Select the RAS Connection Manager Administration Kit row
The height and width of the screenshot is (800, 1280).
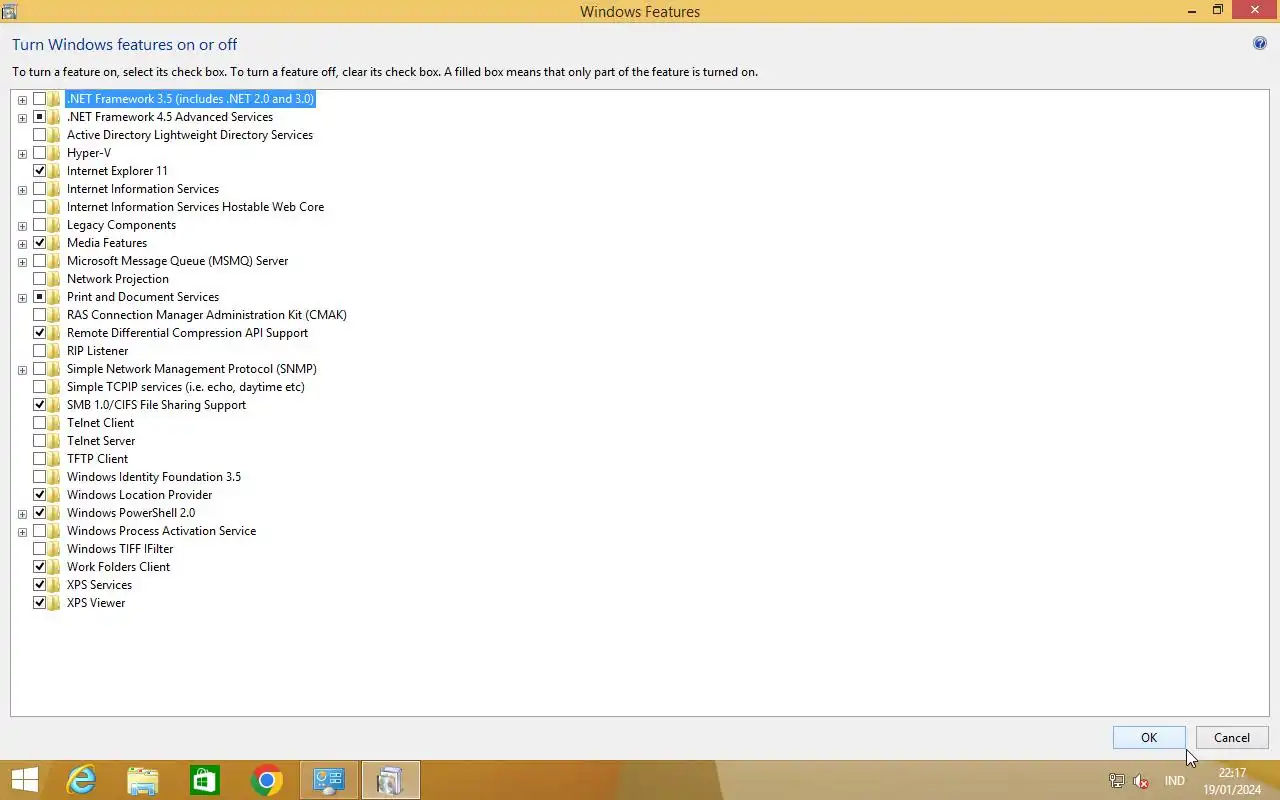click(207, 315)
